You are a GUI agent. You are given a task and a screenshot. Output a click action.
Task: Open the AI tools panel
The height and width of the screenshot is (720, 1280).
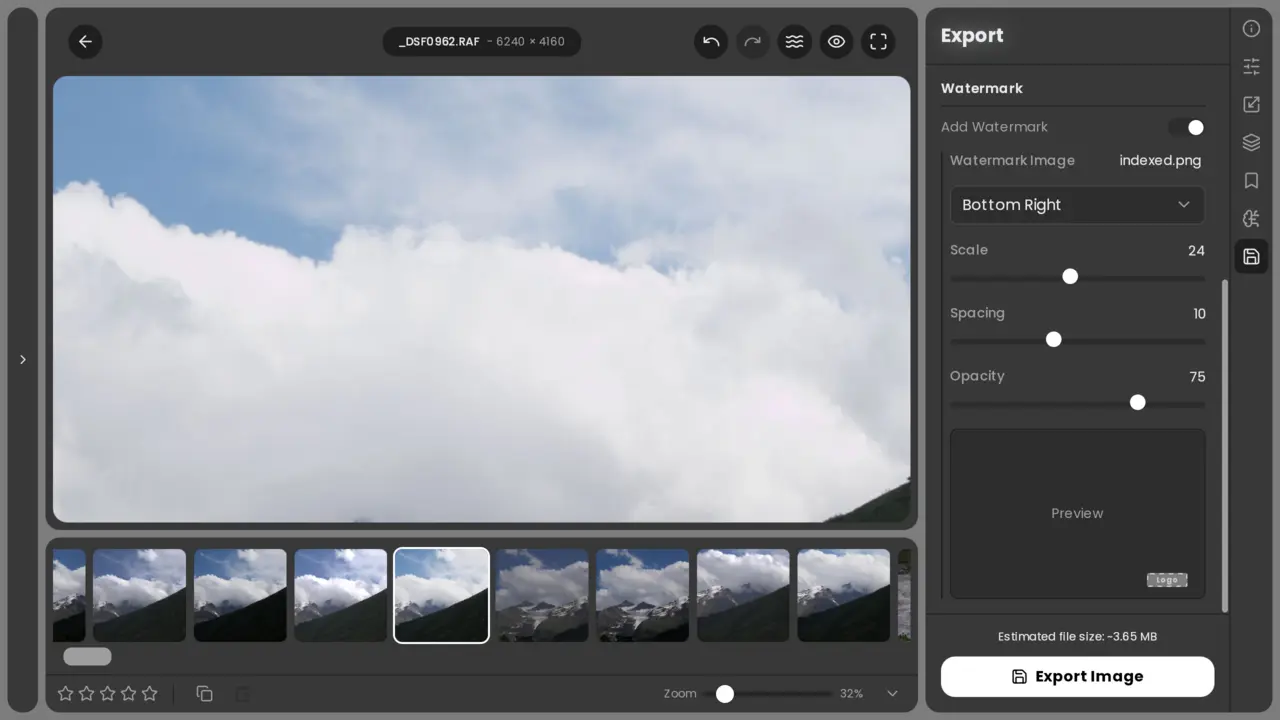(1251, 219)
